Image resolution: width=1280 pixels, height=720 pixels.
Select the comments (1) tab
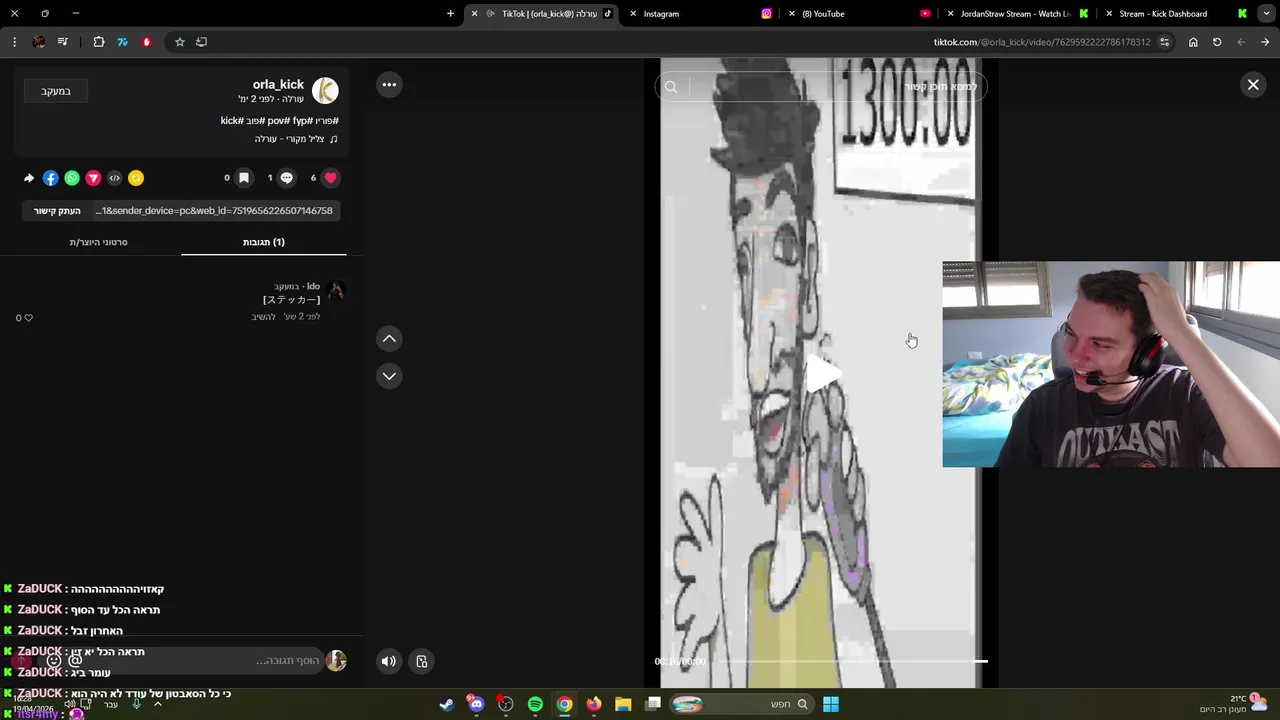coord(264,242)
